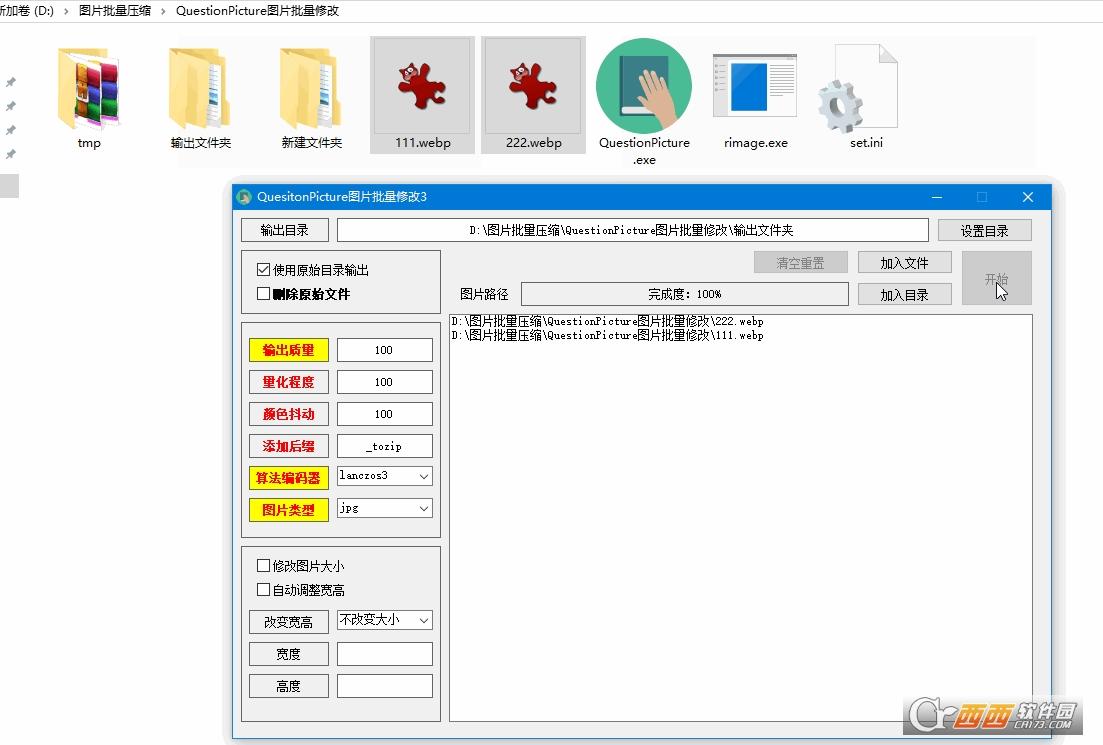Open the tmp folder

(89, 93)
